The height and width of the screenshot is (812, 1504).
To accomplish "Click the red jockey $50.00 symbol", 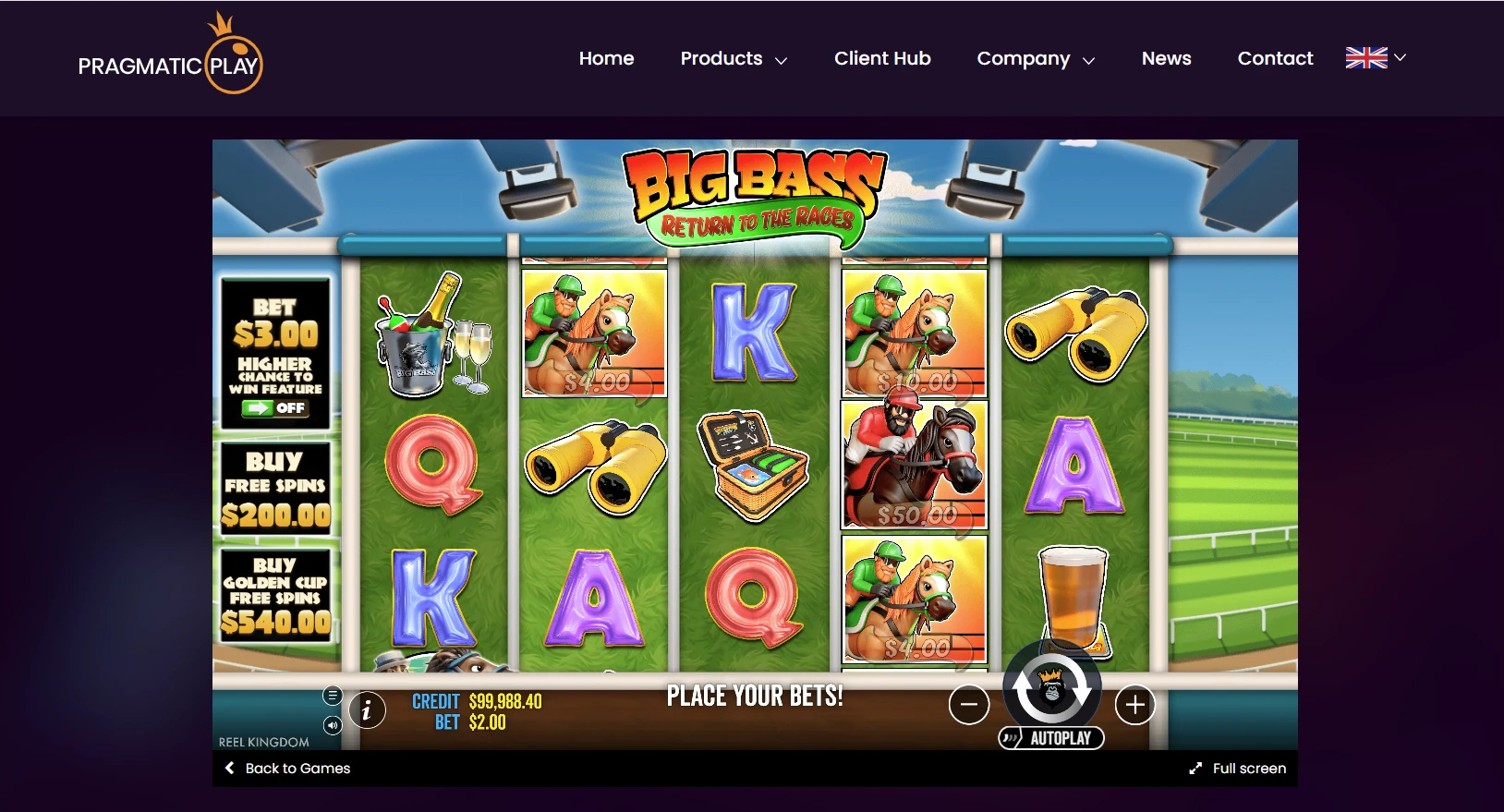I will [x=915, y=465].
